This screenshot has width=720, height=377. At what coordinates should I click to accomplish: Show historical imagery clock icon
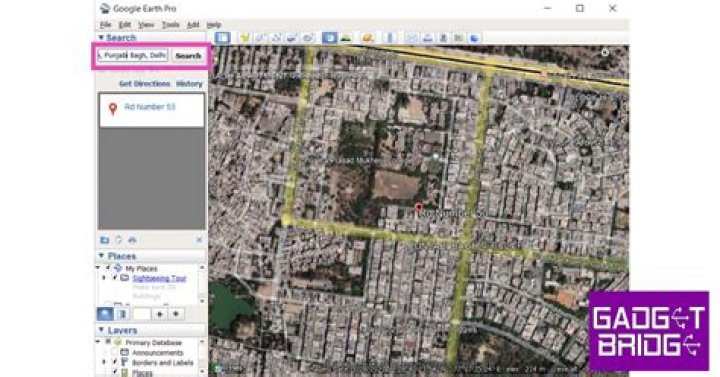click(x=329, y=38)
